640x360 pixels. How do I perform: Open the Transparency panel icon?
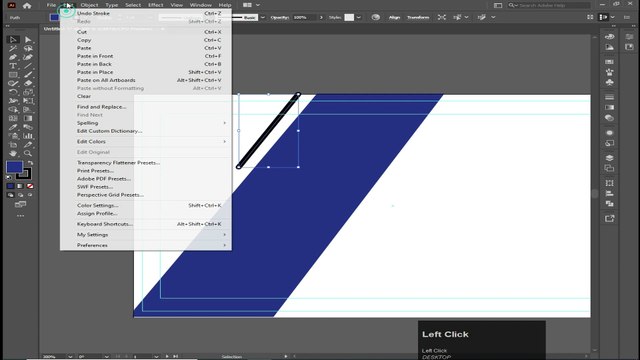[x=609, y=118]
